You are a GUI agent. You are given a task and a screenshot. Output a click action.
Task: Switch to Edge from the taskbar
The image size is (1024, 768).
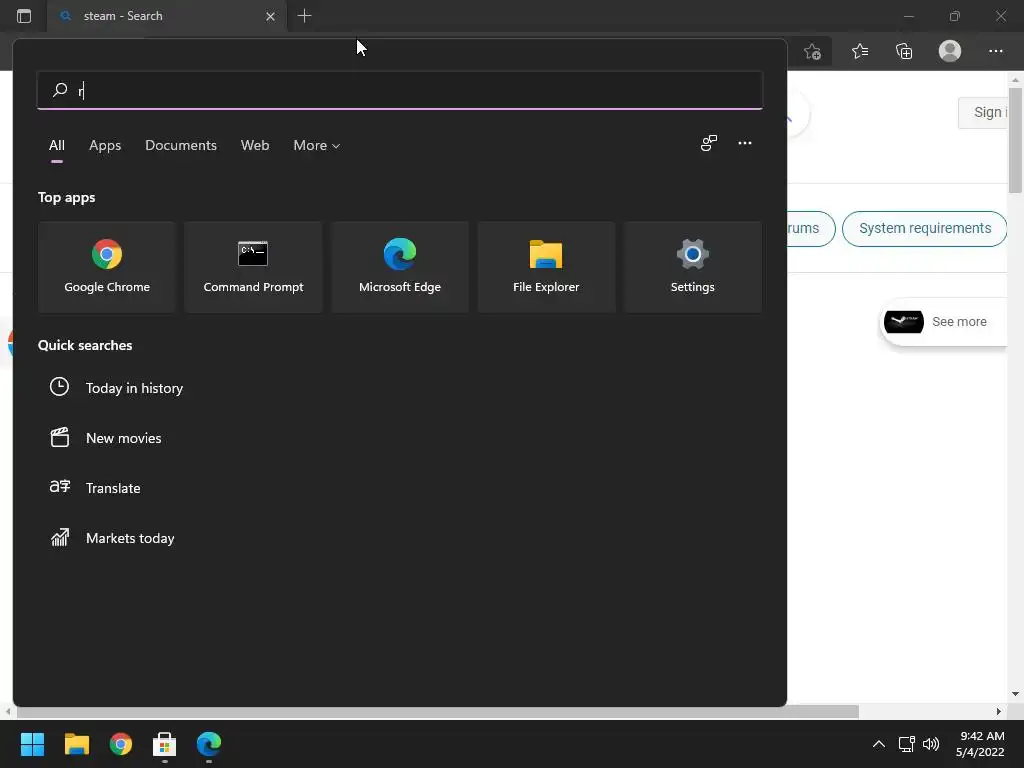209,744
